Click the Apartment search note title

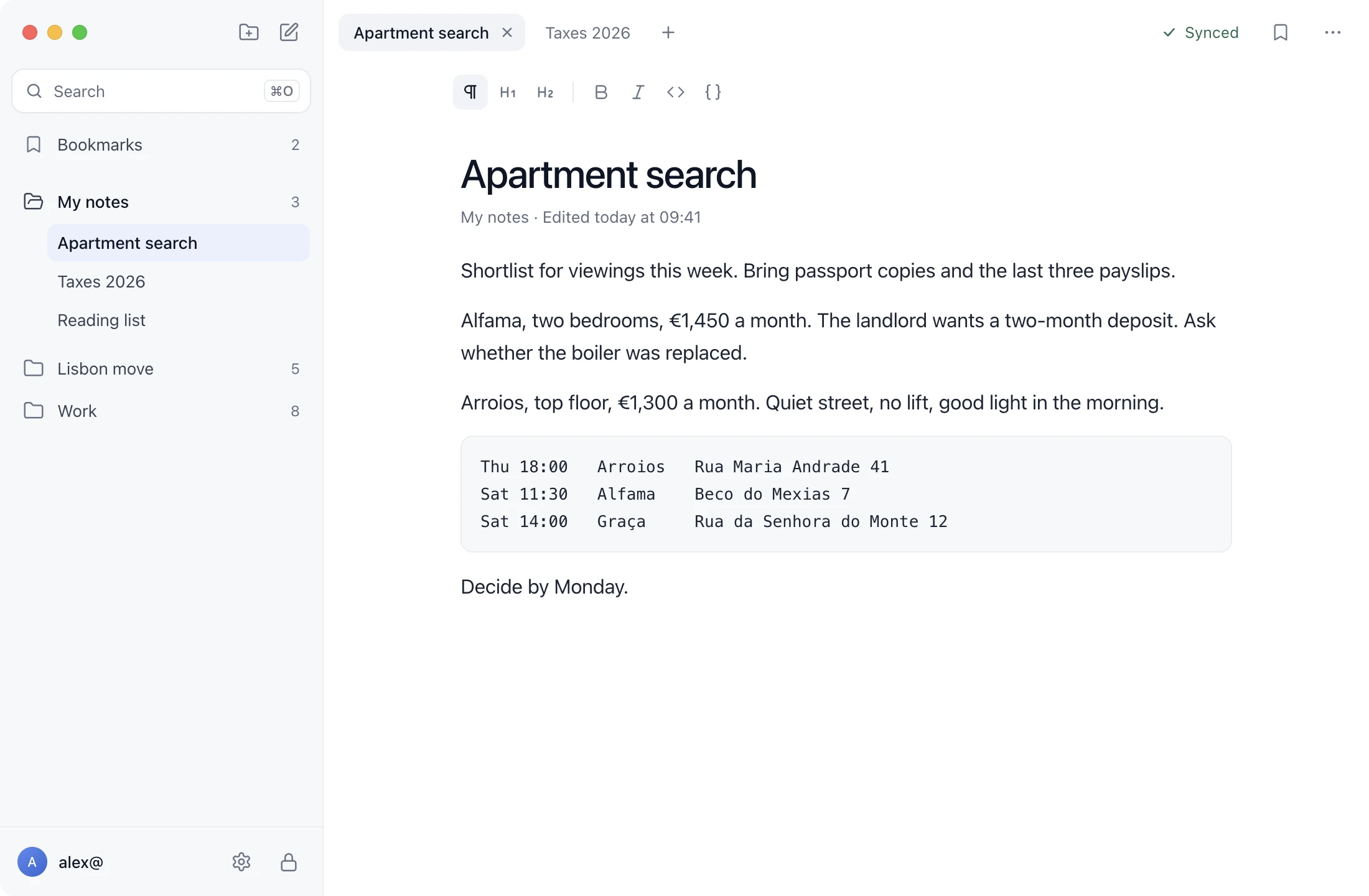[609, 174]
